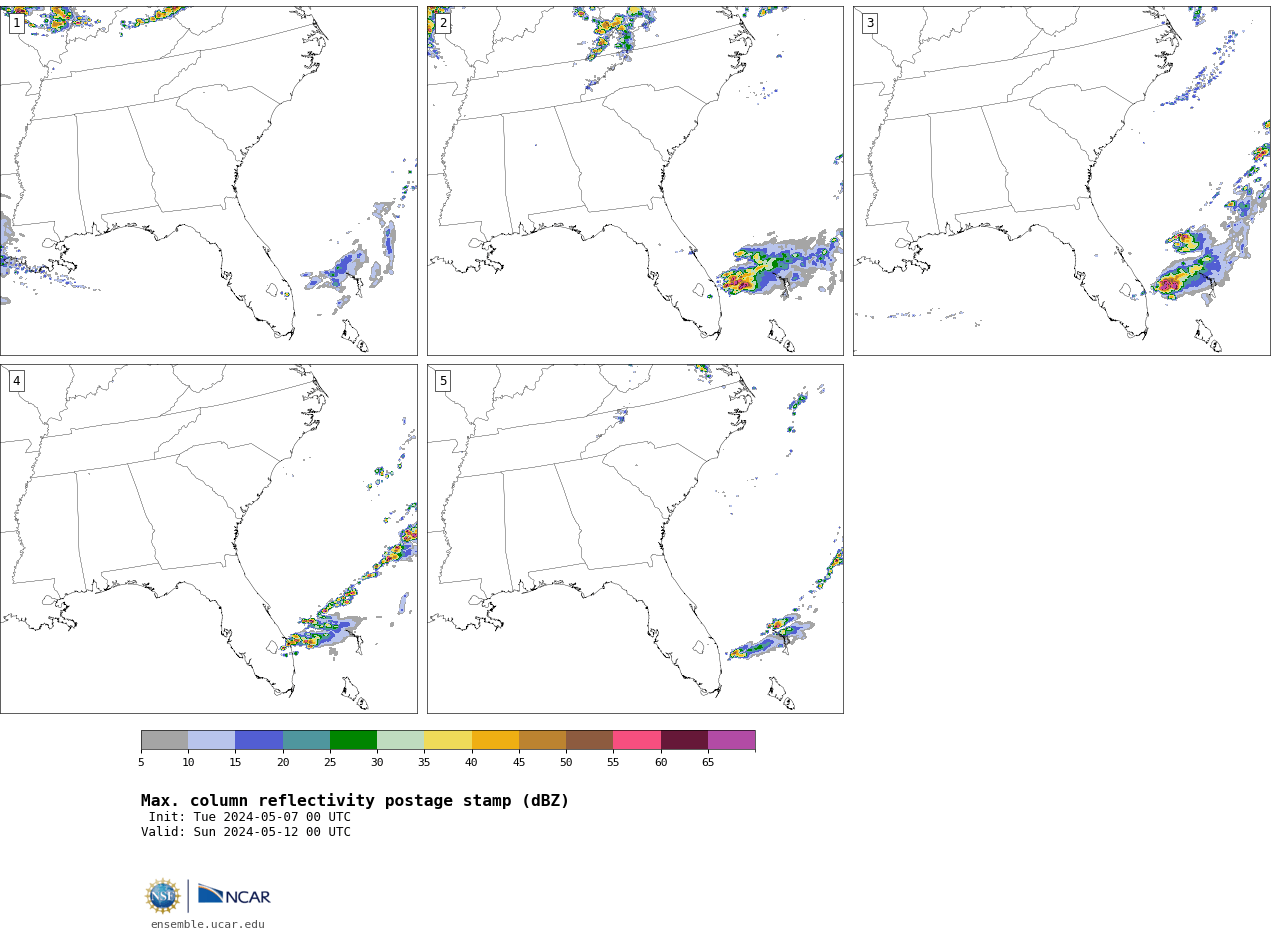This screenshot has height=936, width=1280.
Task: Open the ensemble.ucar.edu link text
Action: coord(208,925)
